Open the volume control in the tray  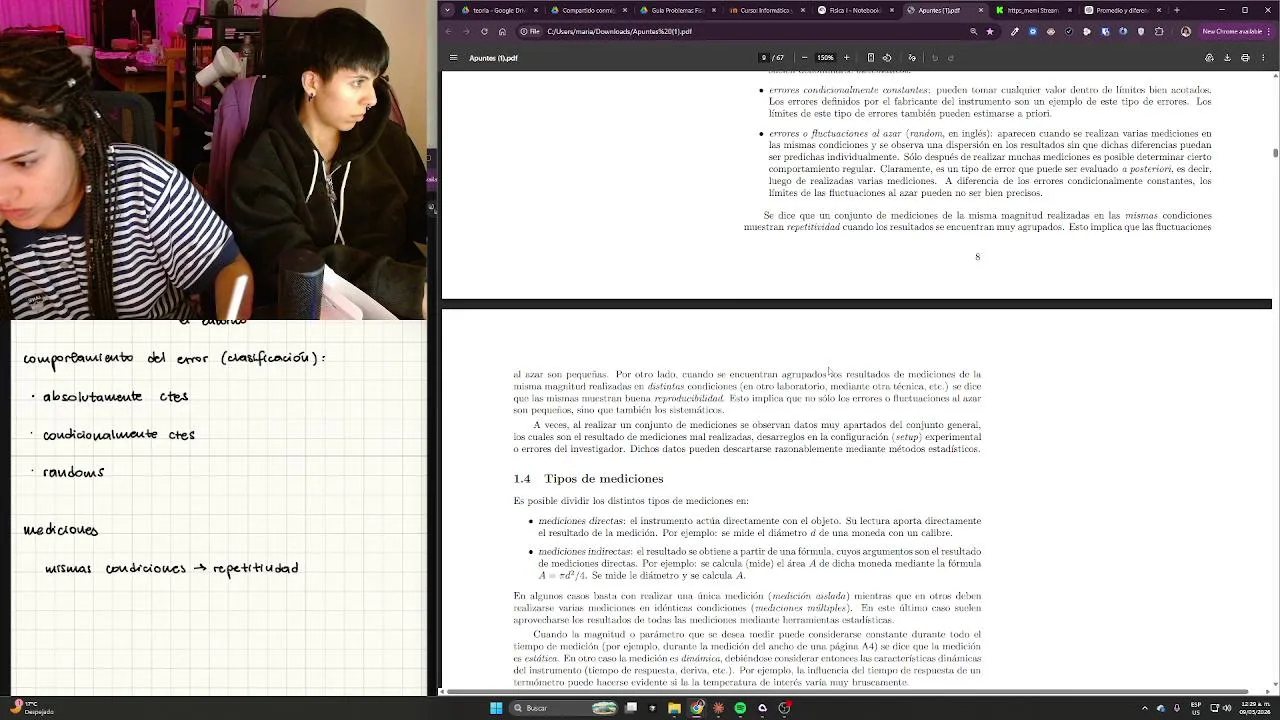pos(1229,708)
